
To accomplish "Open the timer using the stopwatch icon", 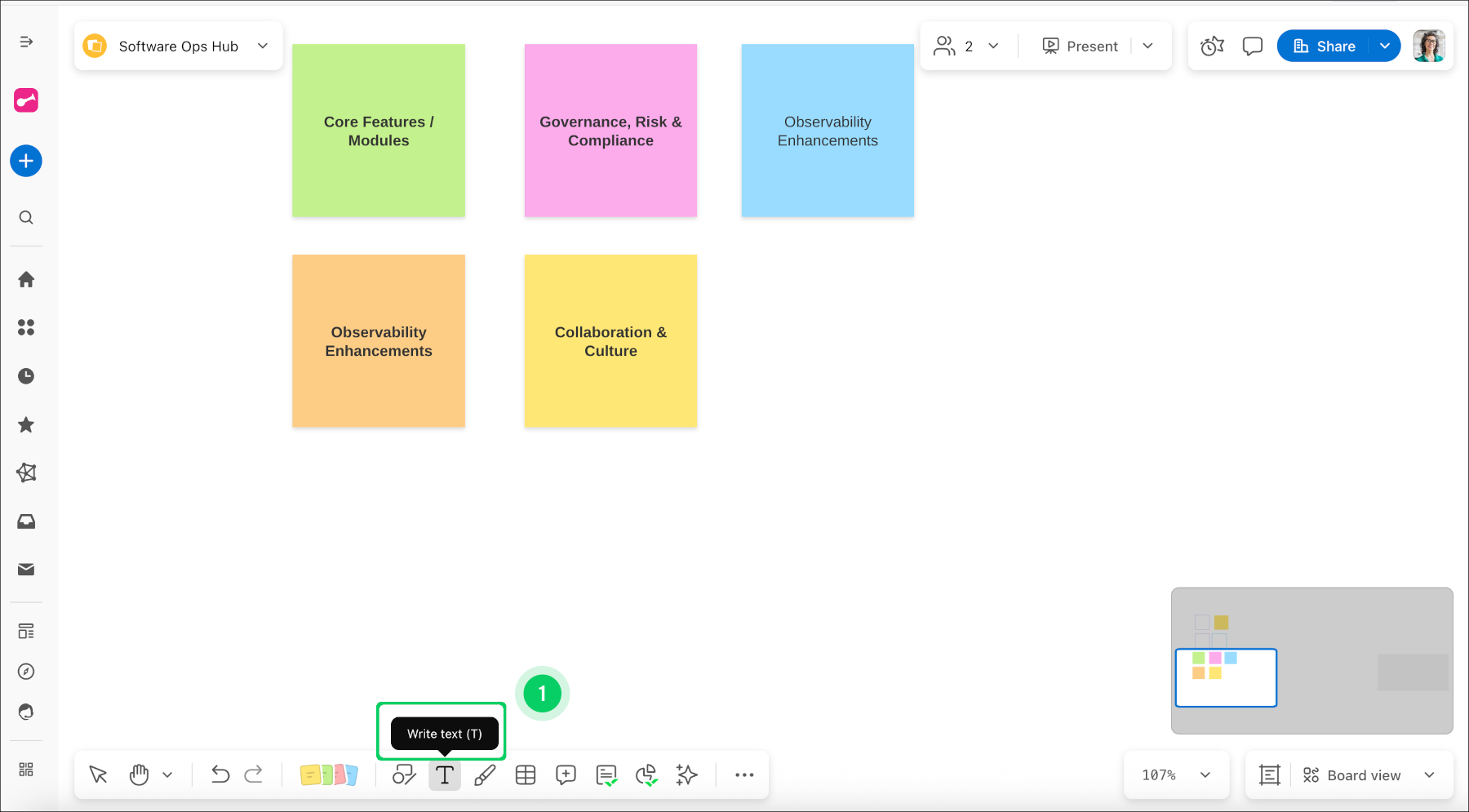I will 1212,46.
